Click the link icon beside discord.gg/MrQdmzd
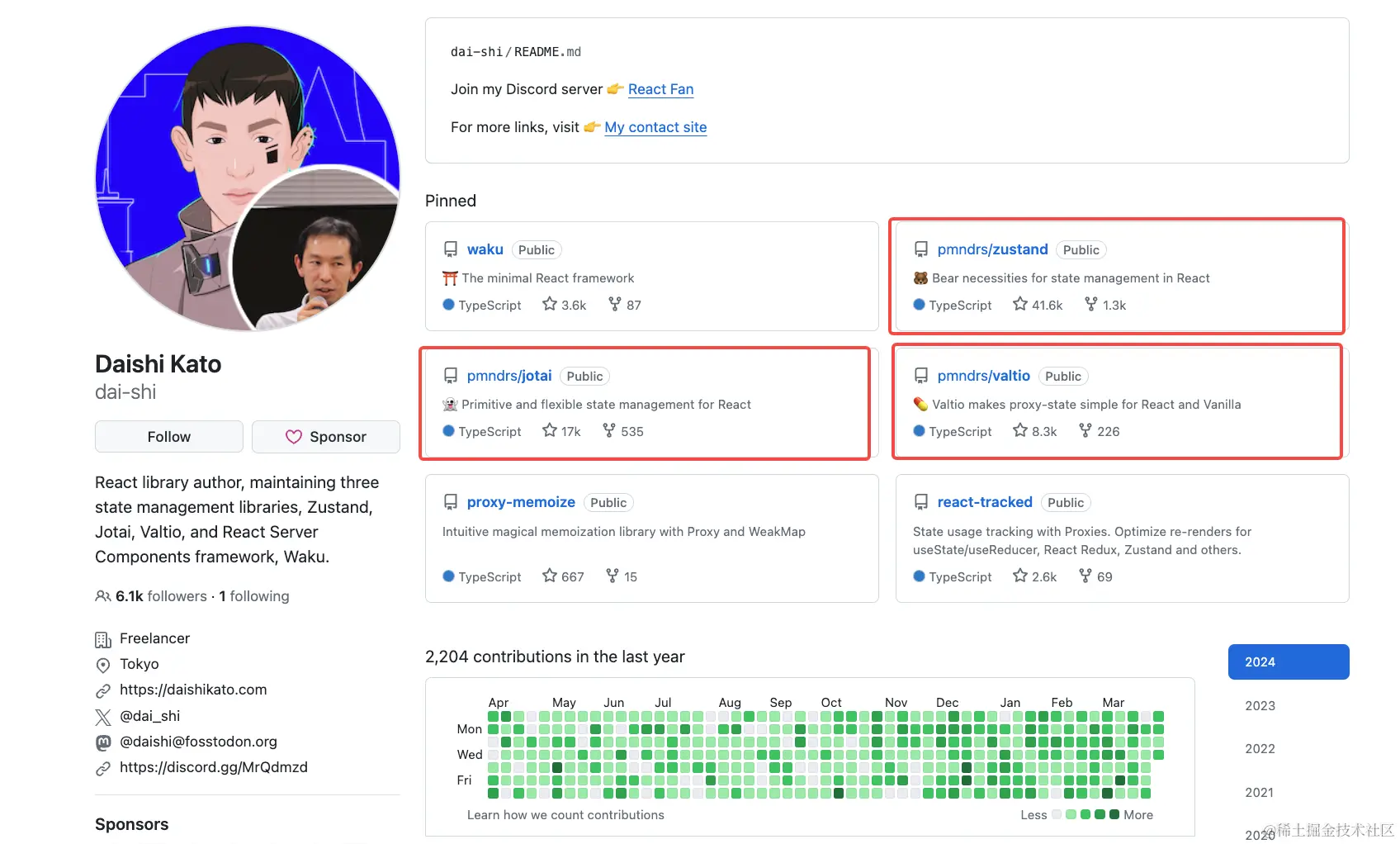Screen dimensions: 1400x844 (x=103, y=768)
